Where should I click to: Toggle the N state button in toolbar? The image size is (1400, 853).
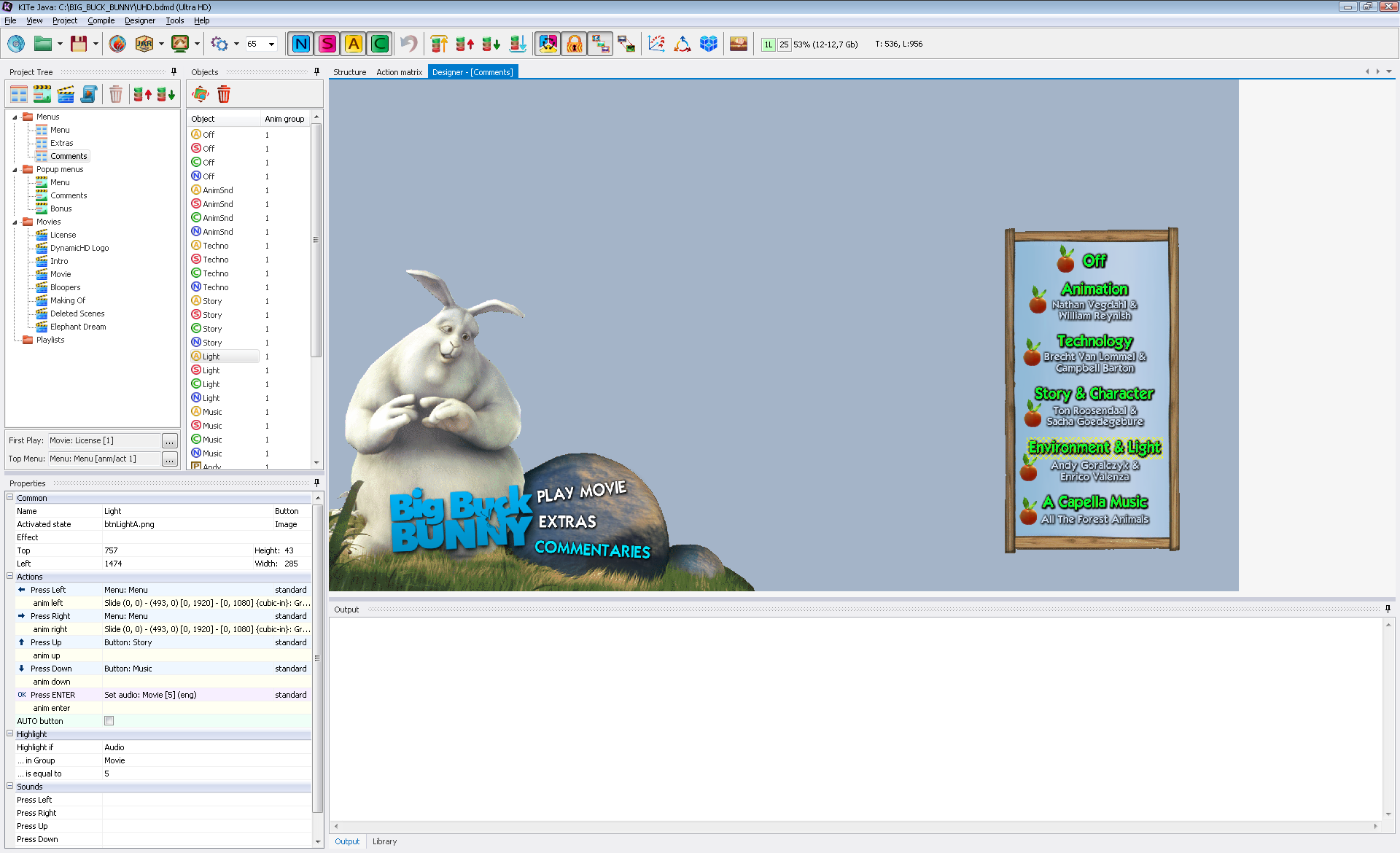300,44
